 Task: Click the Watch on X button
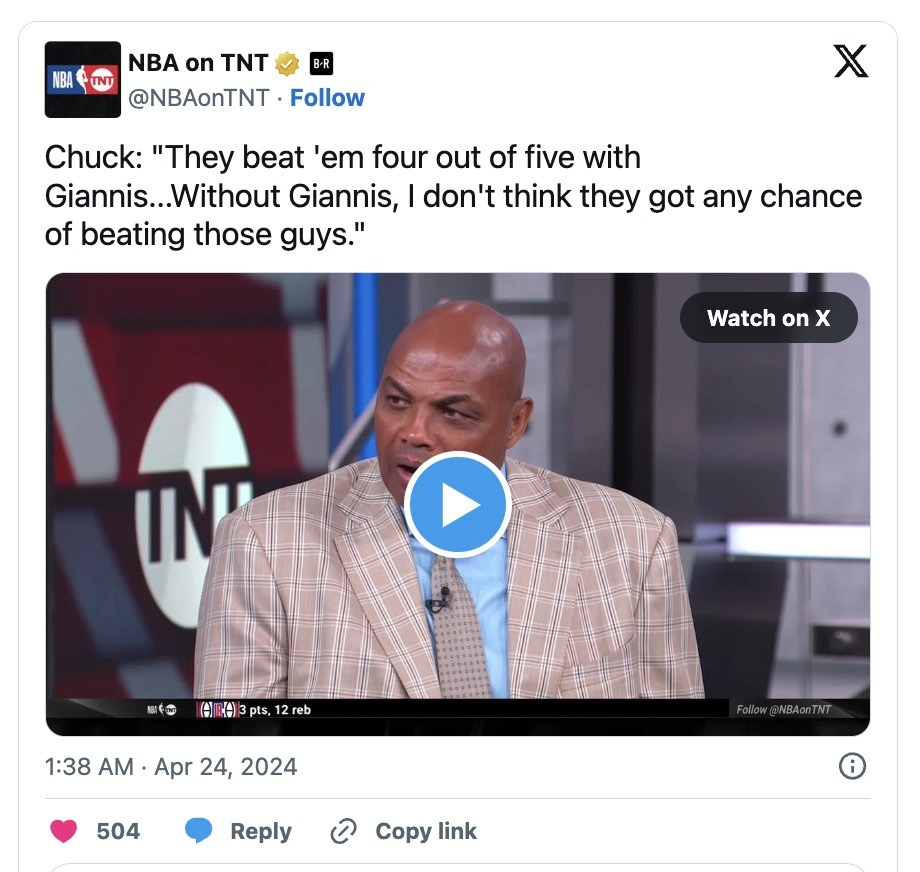point(769,318)
